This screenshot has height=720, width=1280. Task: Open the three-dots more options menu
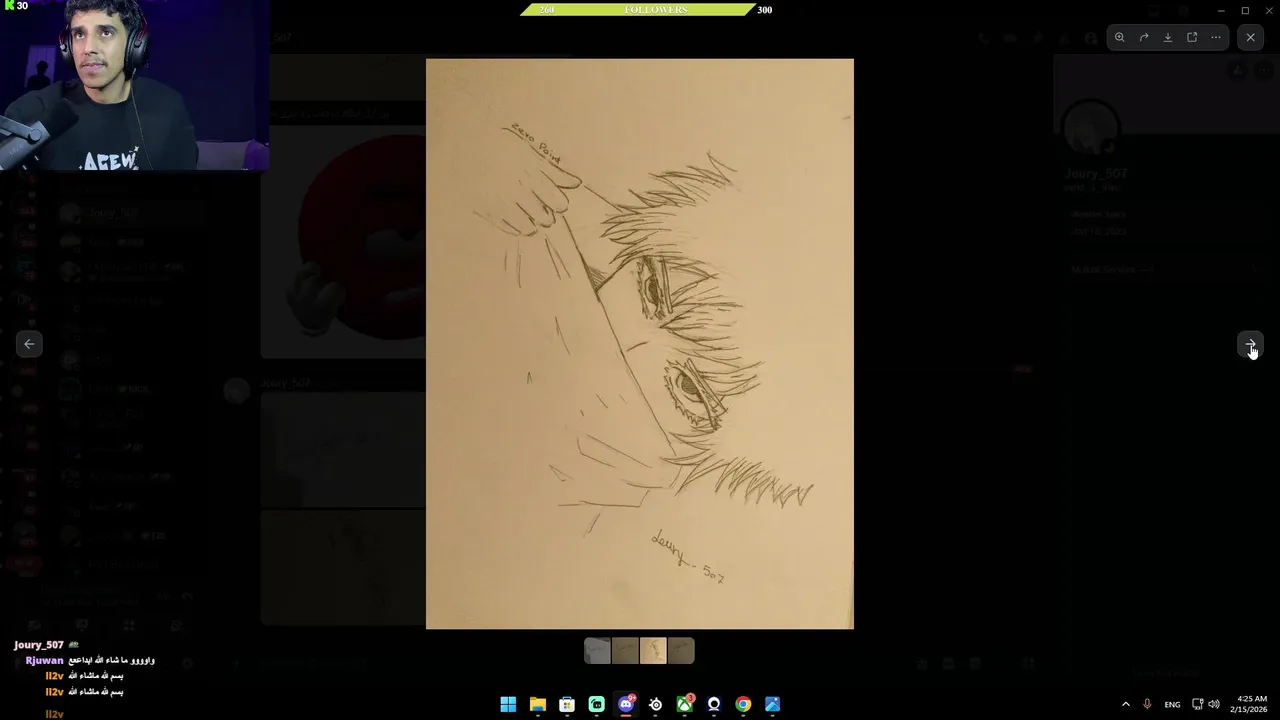1216,37
